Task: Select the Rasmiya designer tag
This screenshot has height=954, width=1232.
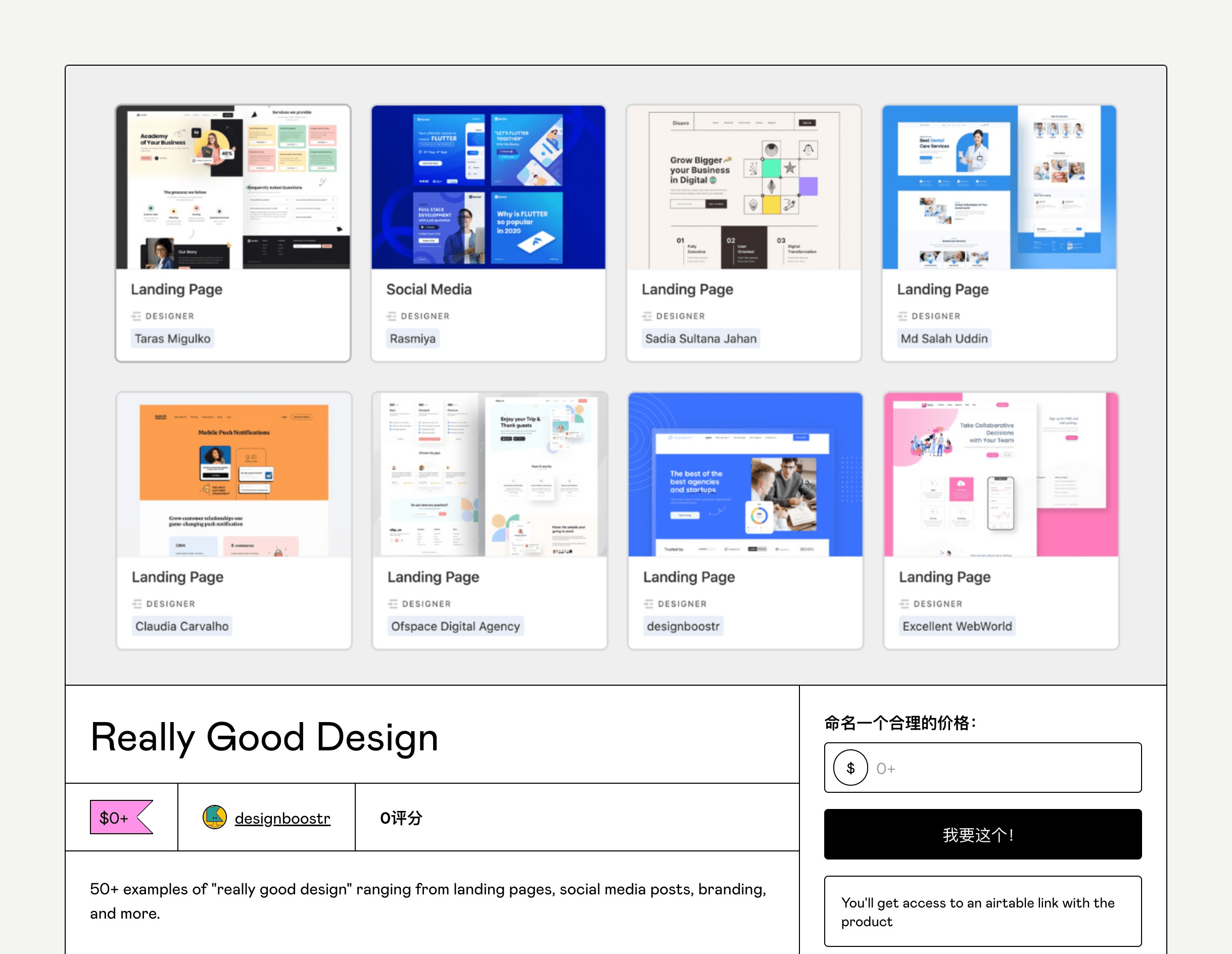Action: point(412,339)
